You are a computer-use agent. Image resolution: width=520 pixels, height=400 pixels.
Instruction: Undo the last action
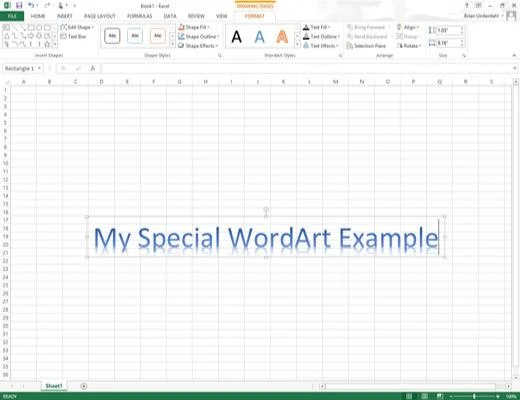(31, 5)
